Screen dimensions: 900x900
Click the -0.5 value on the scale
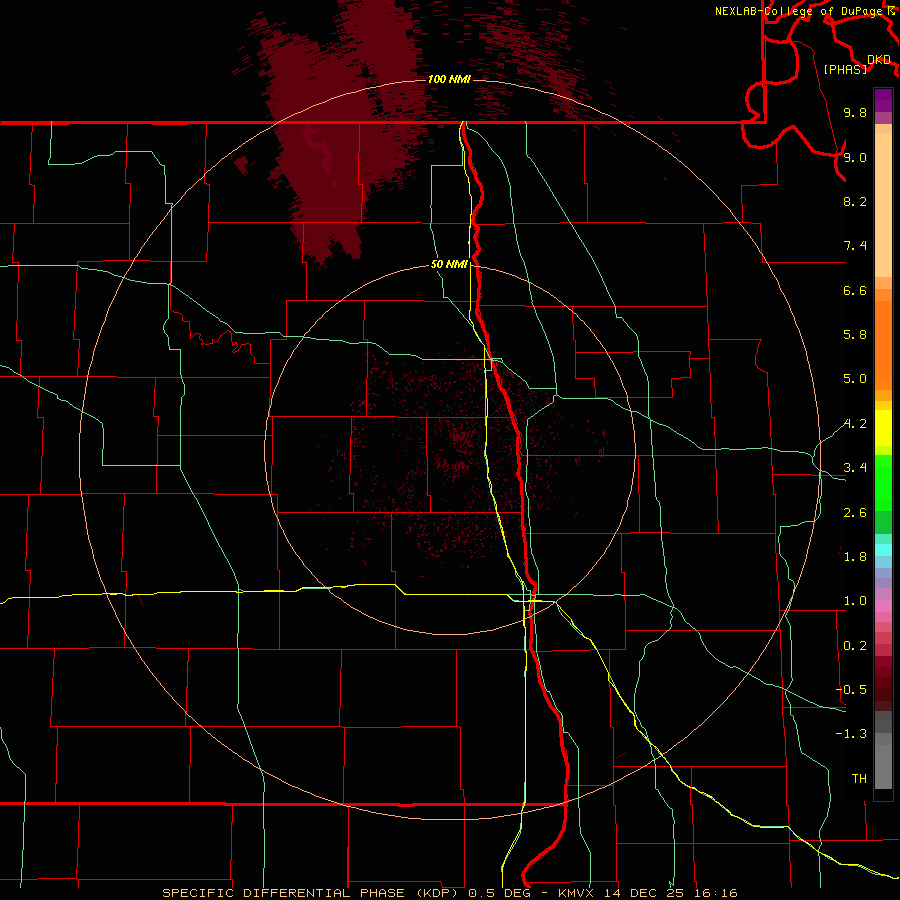[852, 690]
